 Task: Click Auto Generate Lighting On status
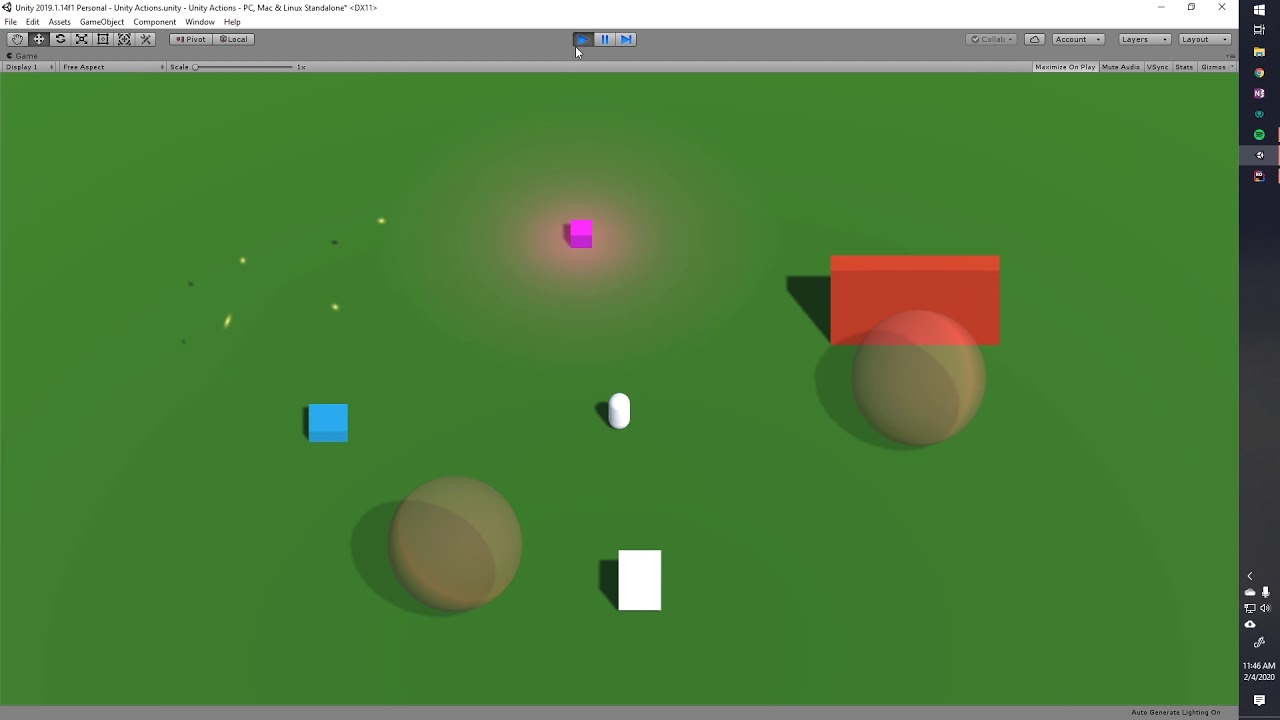pos(1176,712)
